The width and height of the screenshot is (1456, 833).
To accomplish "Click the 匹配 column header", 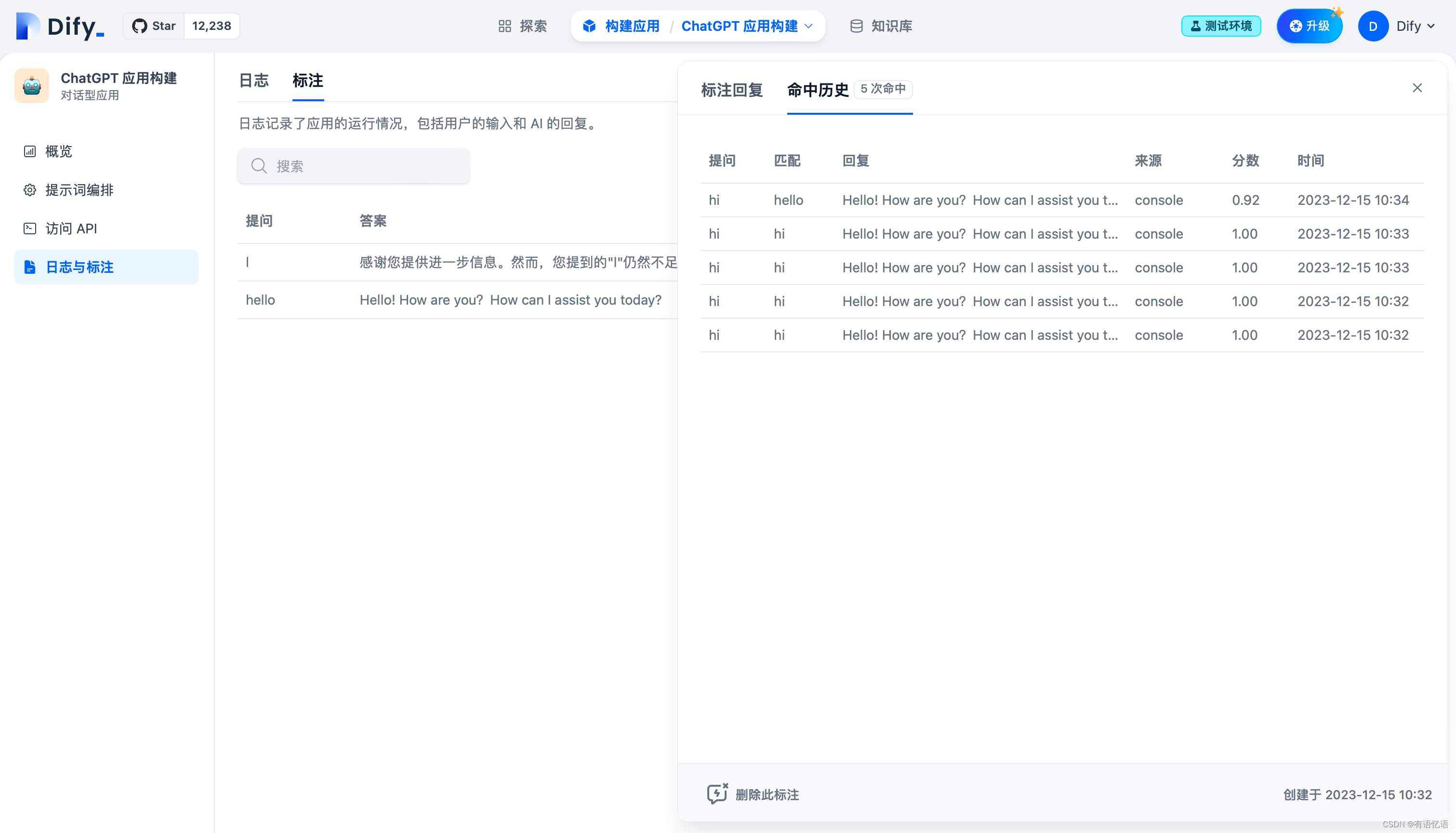I will click(787, 161).
